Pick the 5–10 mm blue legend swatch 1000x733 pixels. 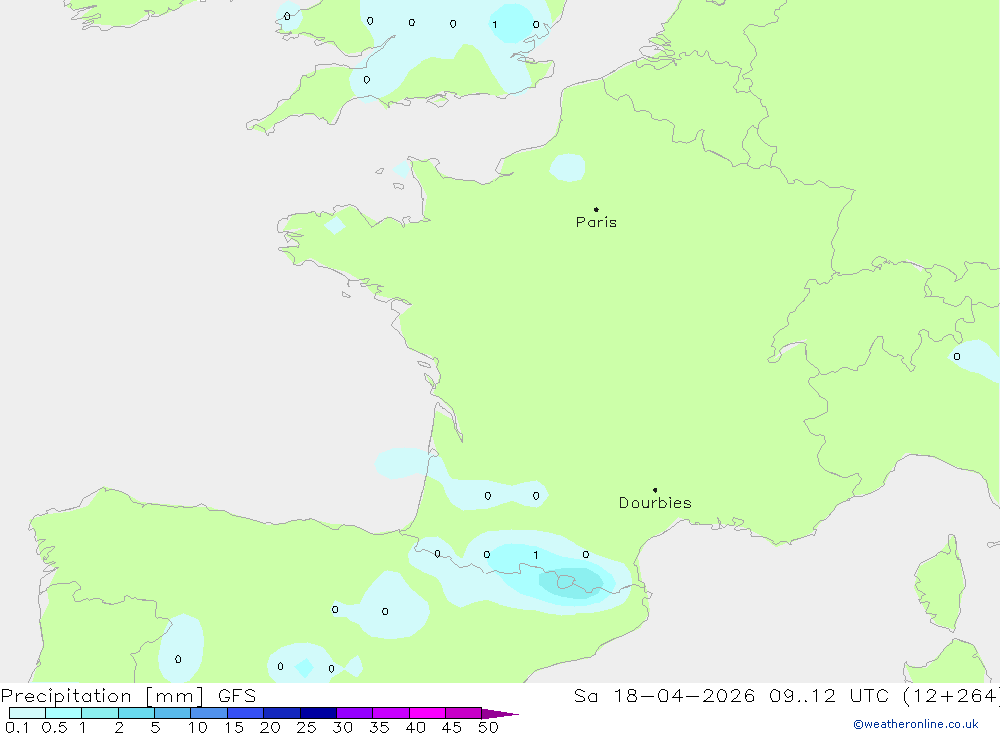173,713
